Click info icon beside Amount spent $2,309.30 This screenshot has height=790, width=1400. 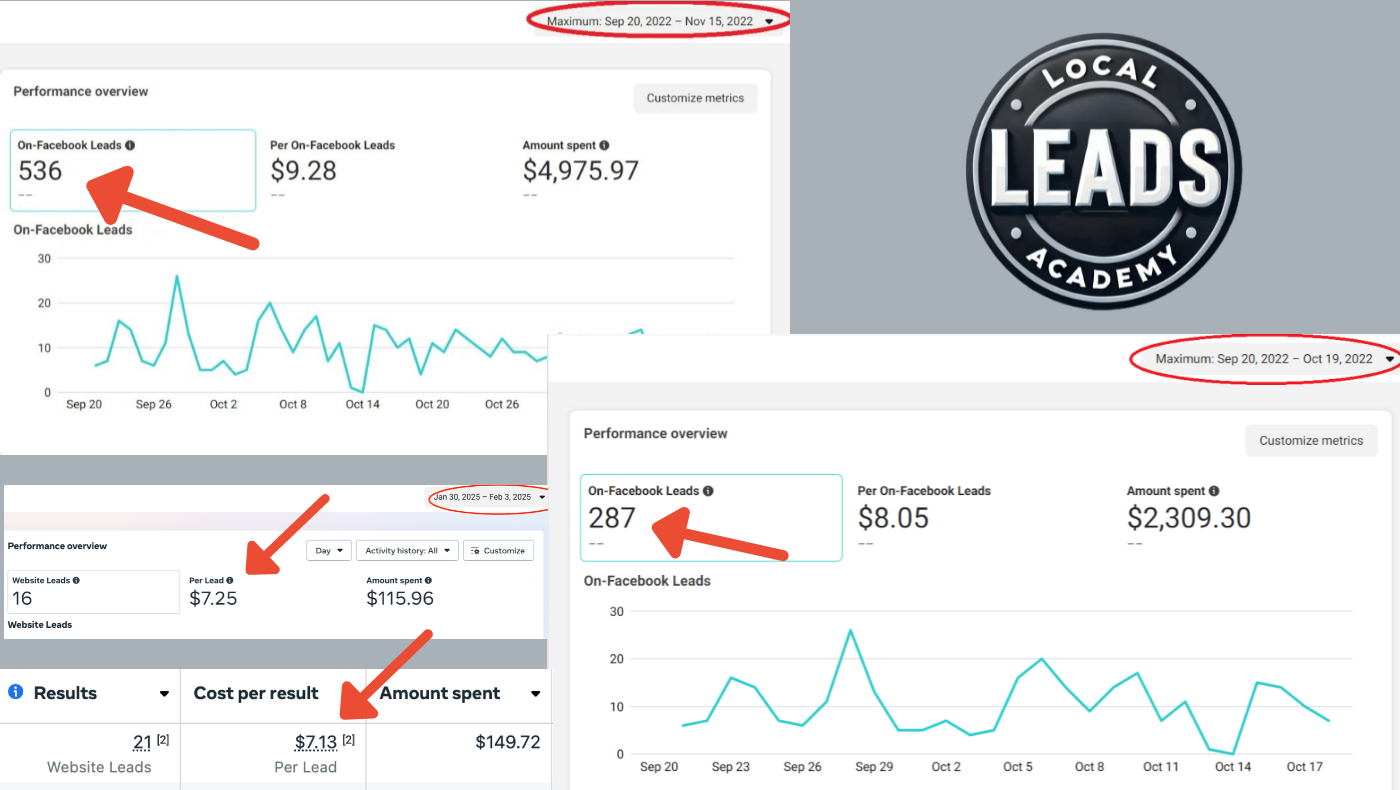1214,491
